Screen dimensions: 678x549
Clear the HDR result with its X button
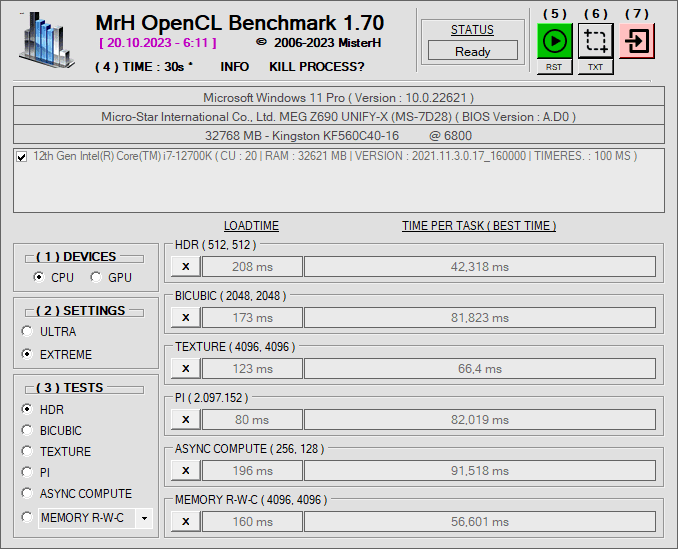coord(186,266)
